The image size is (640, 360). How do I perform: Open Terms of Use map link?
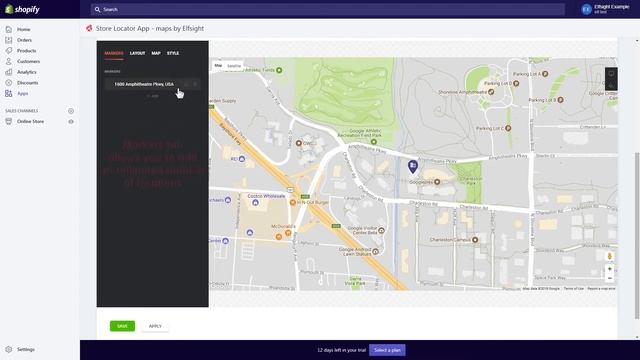pos(573,289)
